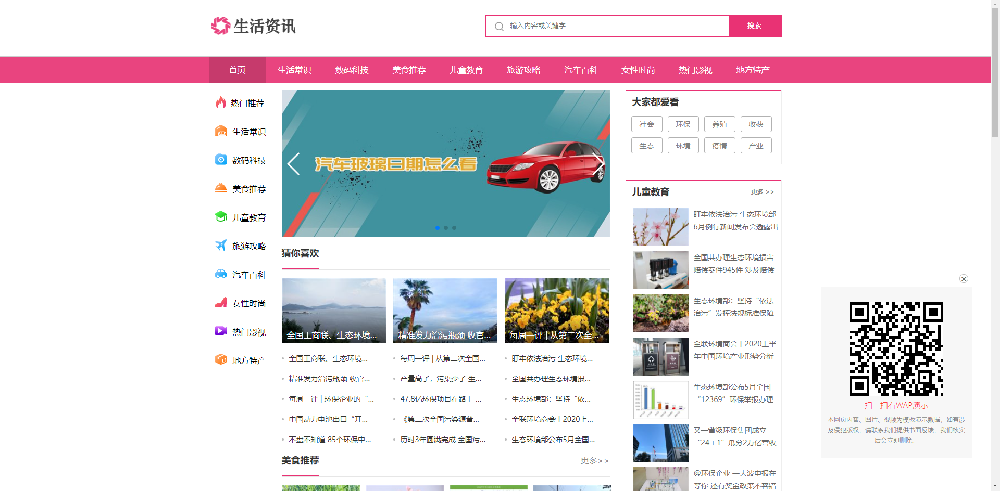Open the lake landscape thumbnail under 猜你喜欢
Screen dimensions: 1000x491
click(334, 311)
